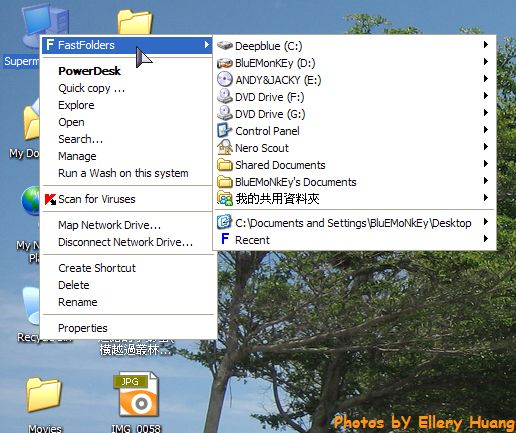Open BluEMoNkEy's Documents item text
Screen dimensions: 516x433
coord(296,182)
